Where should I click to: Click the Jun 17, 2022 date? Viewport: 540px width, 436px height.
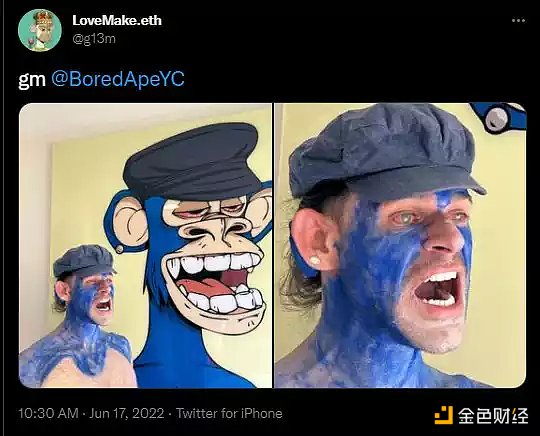[x=126, y=413]
